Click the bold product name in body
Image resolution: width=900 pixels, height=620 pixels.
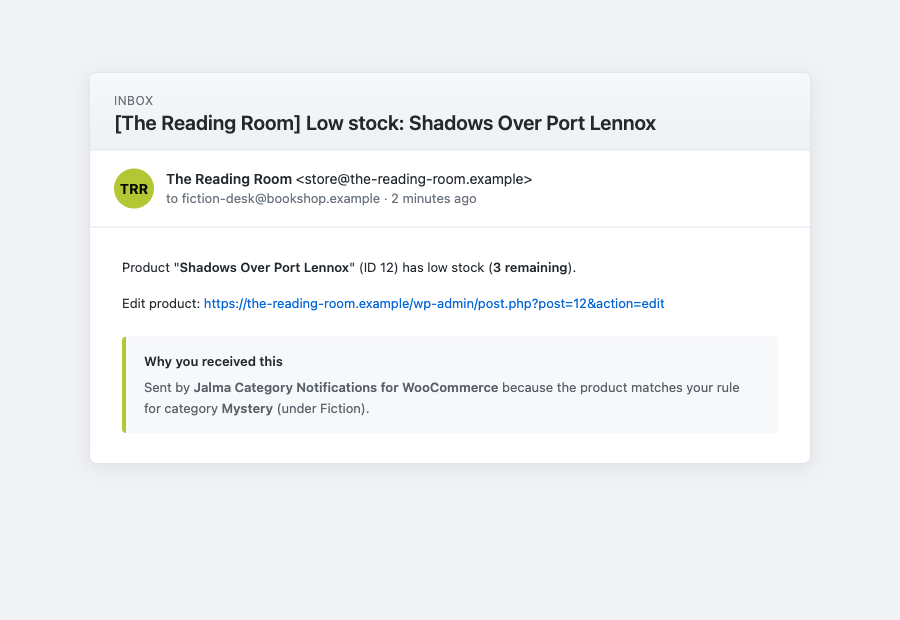point(265,268)
